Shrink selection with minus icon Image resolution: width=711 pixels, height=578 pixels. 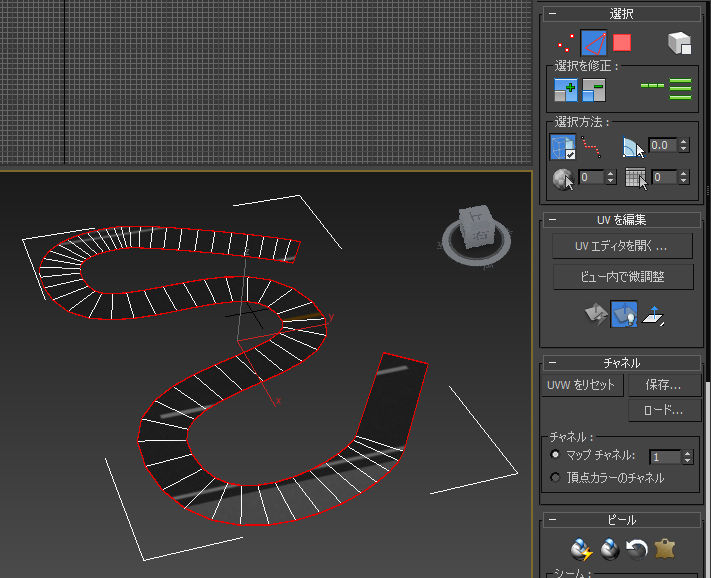(594, 90)
